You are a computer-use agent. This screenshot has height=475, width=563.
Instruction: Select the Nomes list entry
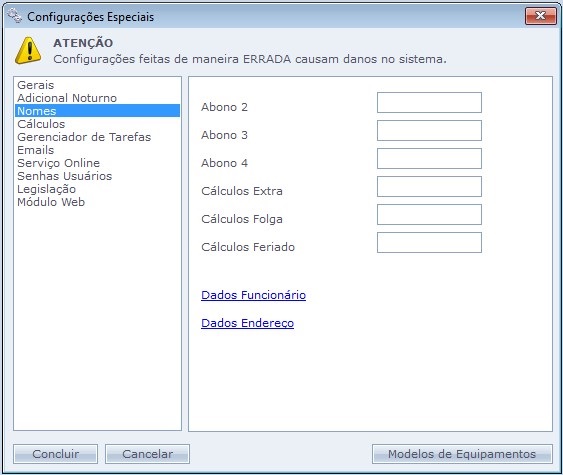coord(97,111)
